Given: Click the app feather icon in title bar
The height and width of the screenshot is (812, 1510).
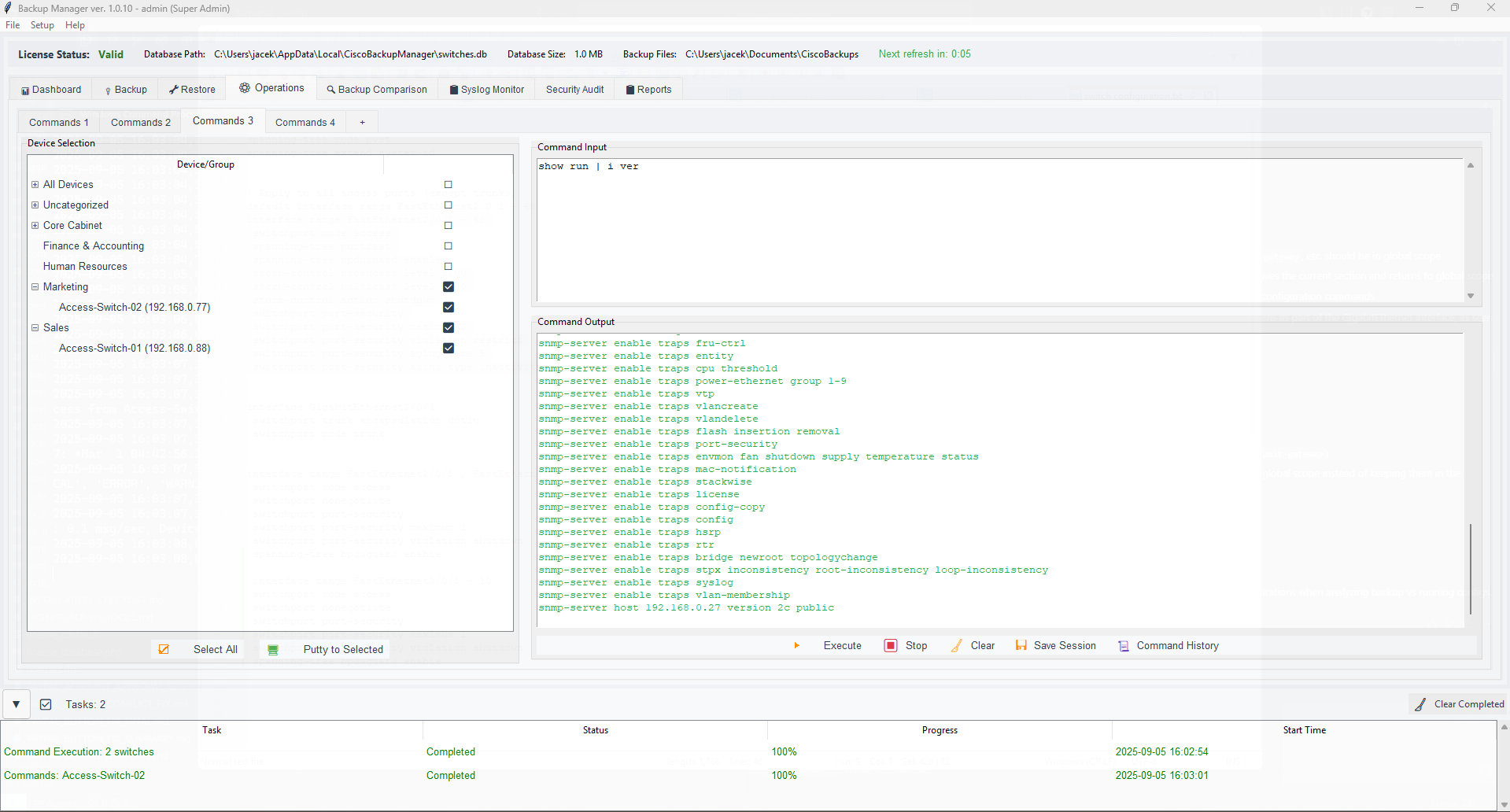Looking at the screenshot, I should coord(8,8).
